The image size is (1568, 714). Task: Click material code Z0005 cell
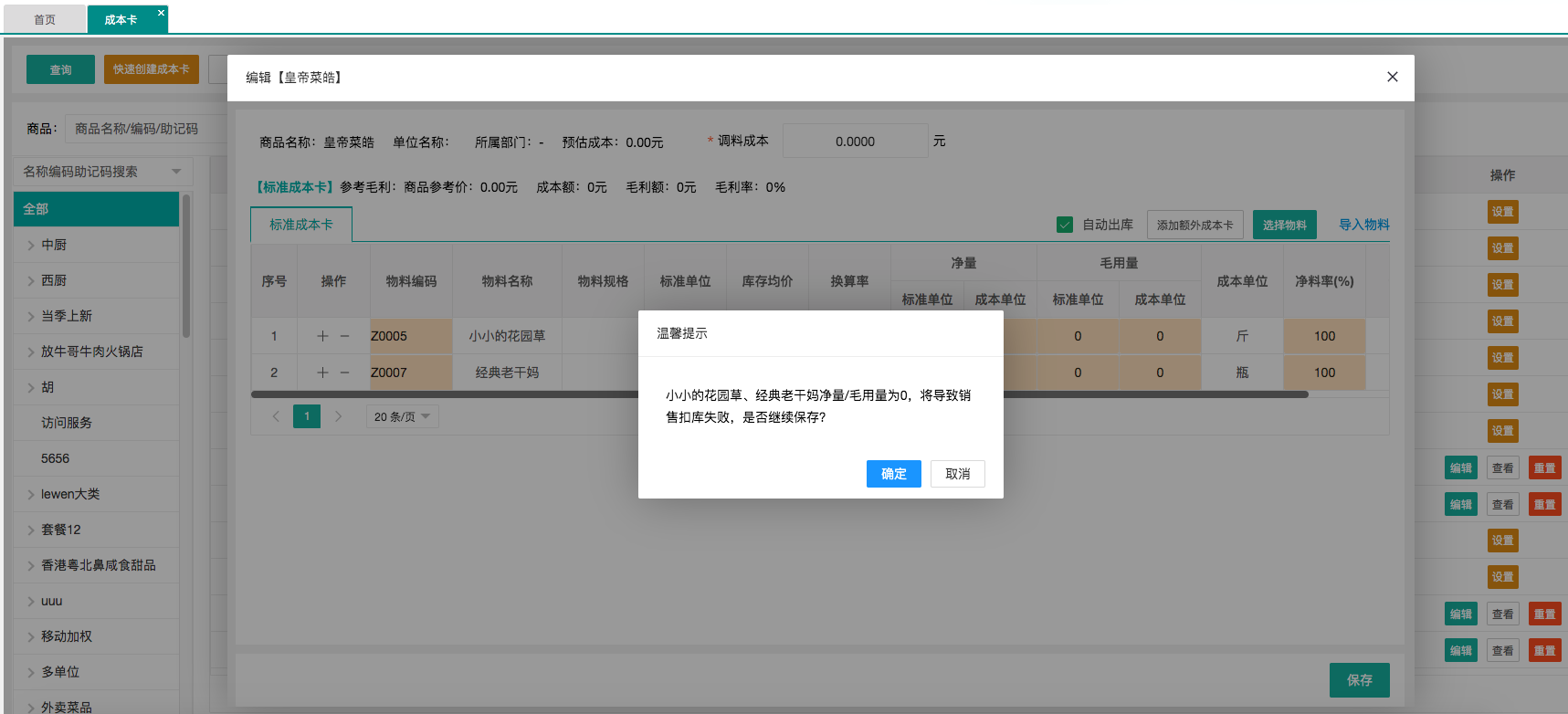pos(411,336)
